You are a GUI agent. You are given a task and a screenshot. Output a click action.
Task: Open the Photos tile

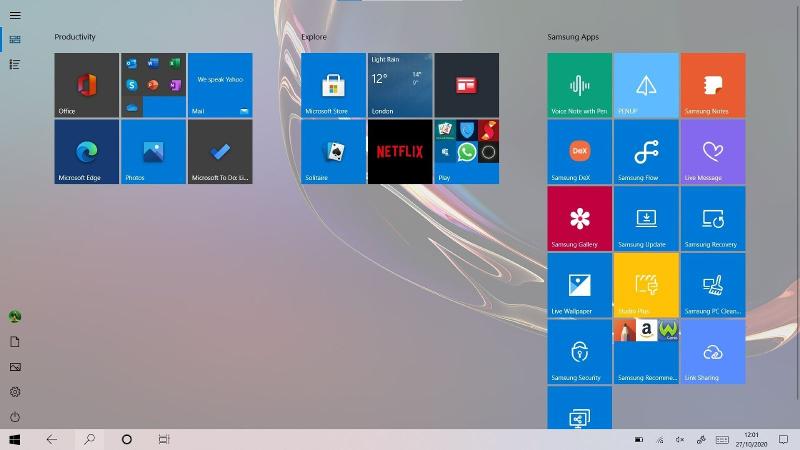[x=153, y=152]
